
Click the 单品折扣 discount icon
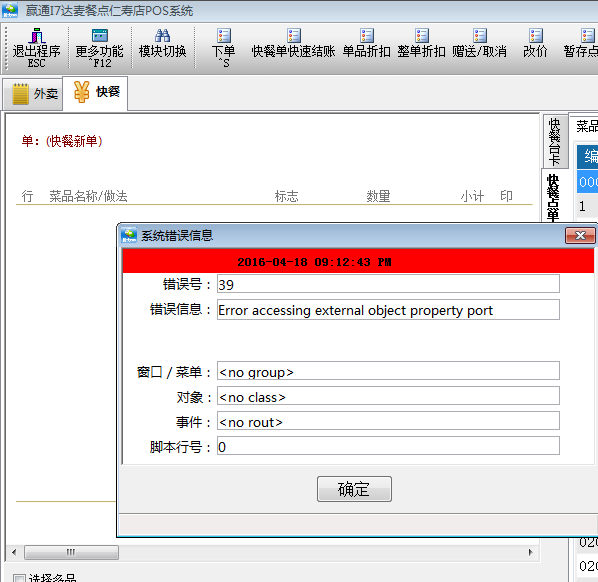coord(367,35)
